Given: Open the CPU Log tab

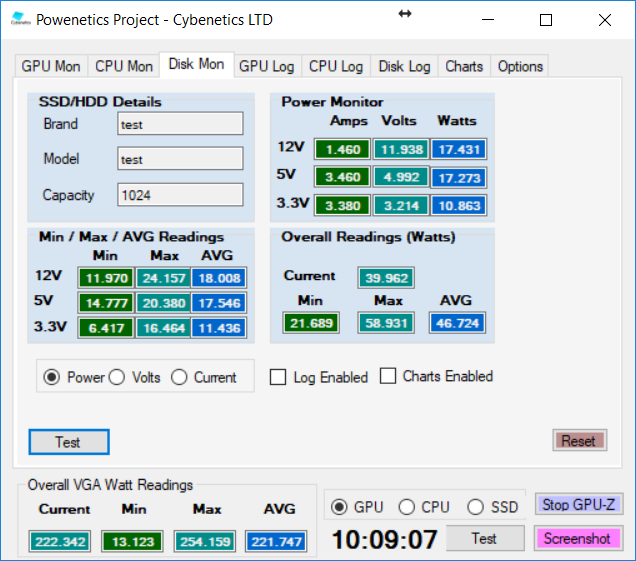Looking at the screenshot, I should [x=336, y=66].
